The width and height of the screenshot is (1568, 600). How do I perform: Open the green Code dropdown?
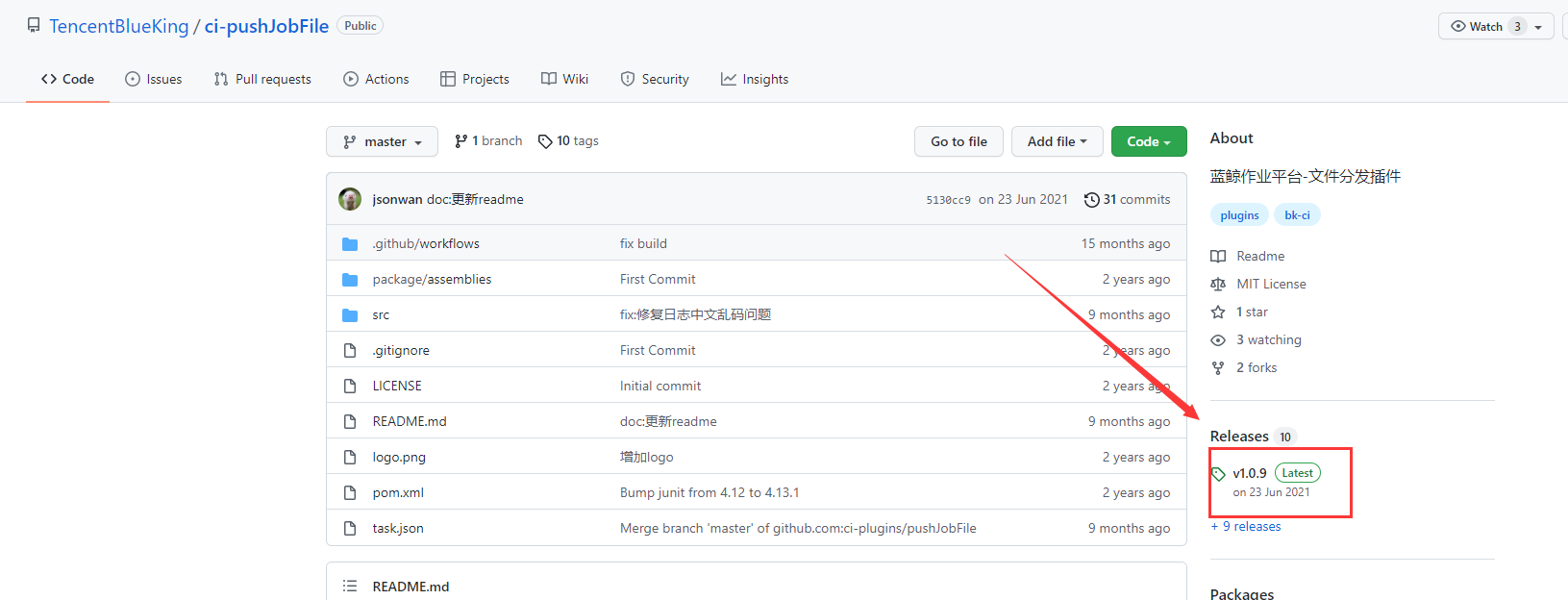click(1148, 142)
